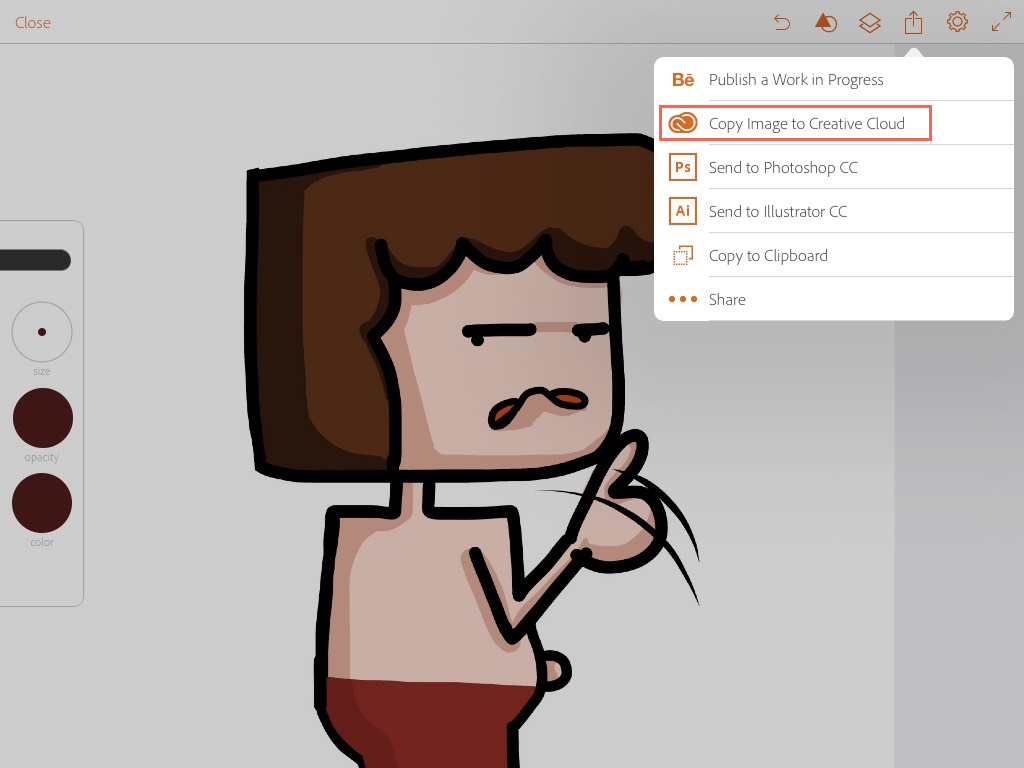This screenshot has width=1024, height=768.
Task: Click the Illustrator Ai icon
Action: click(683, 211)
